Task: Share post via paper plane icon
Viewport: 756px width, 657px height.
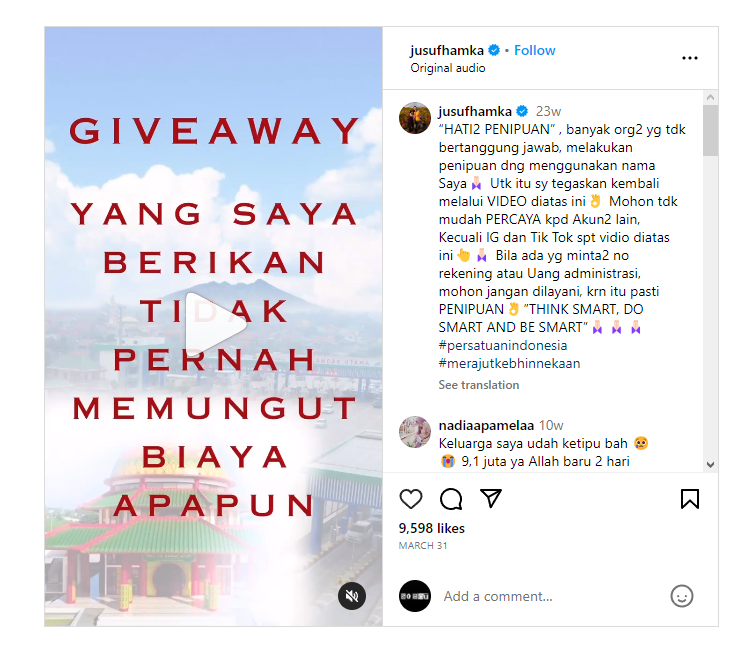Action: pos(491,498)
